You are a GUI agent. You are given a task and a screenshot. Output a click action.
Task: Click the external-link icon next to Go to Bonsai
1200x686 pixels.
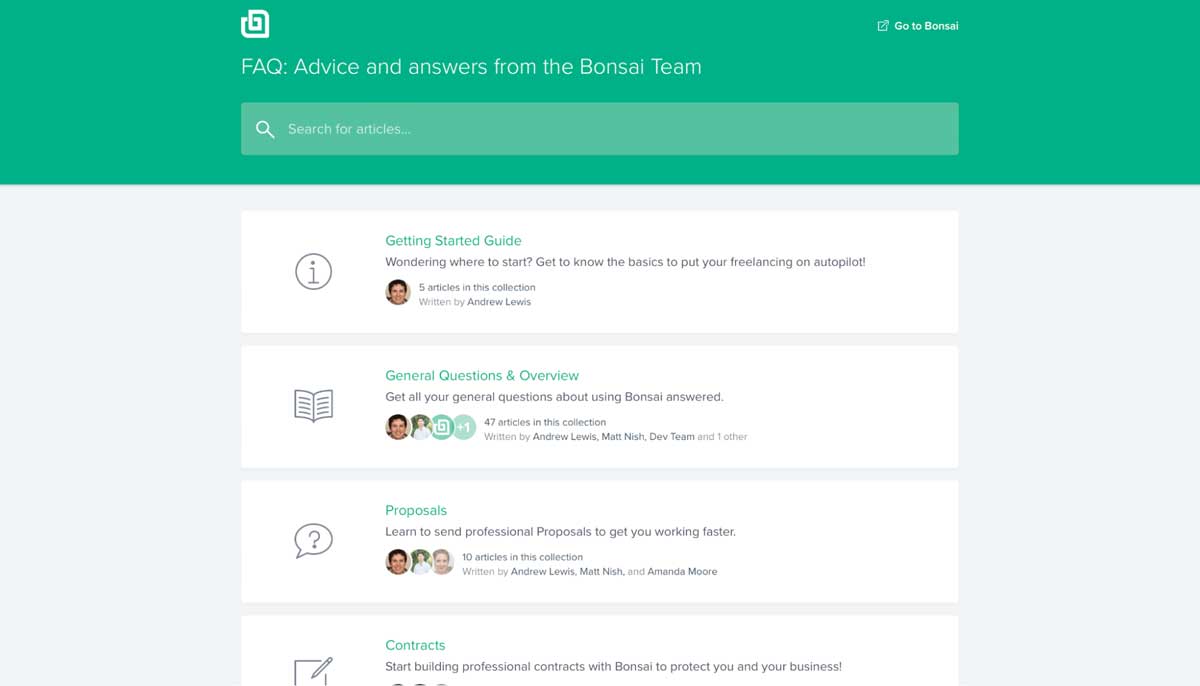pos(882,25)
